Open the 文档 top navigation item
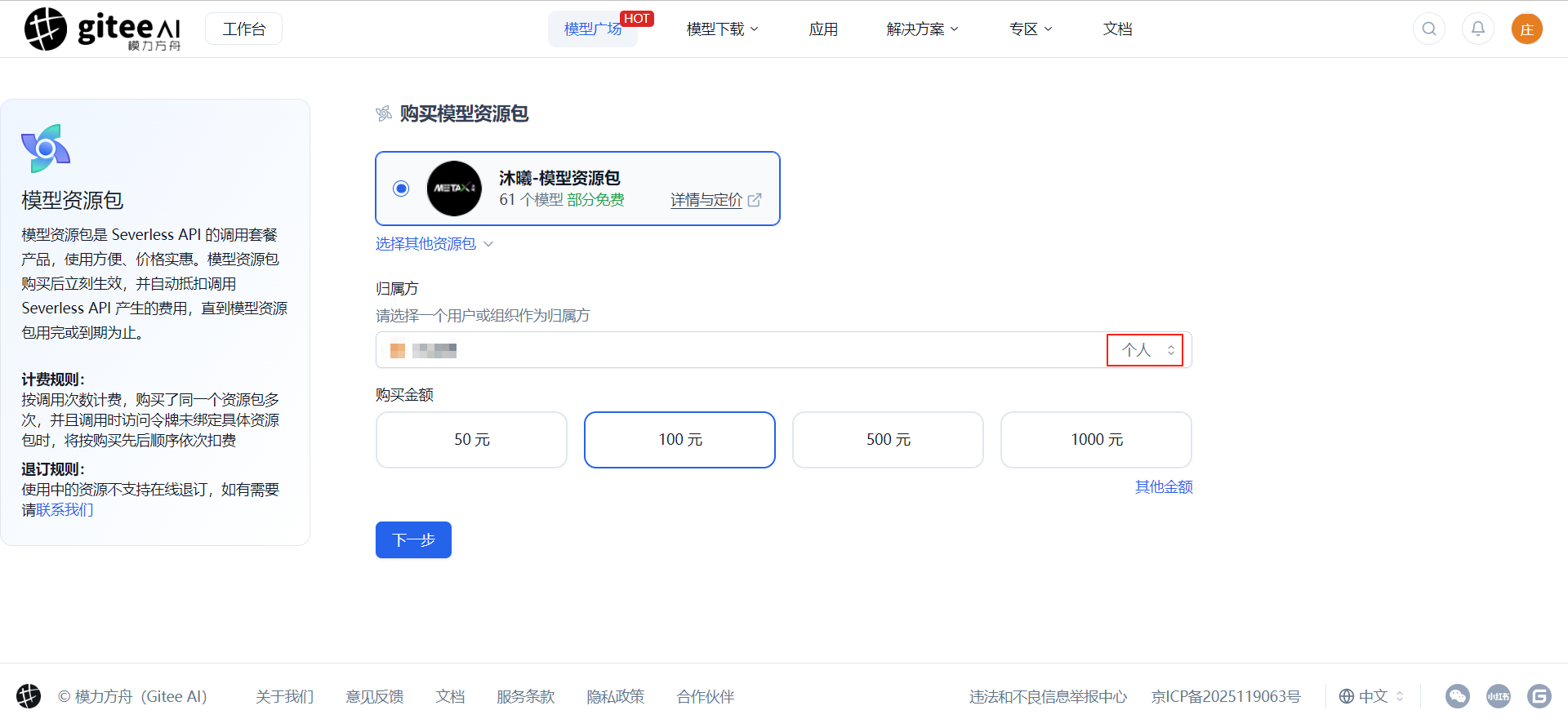This screenshot has width=1568, height=728. coord(1117,29)
